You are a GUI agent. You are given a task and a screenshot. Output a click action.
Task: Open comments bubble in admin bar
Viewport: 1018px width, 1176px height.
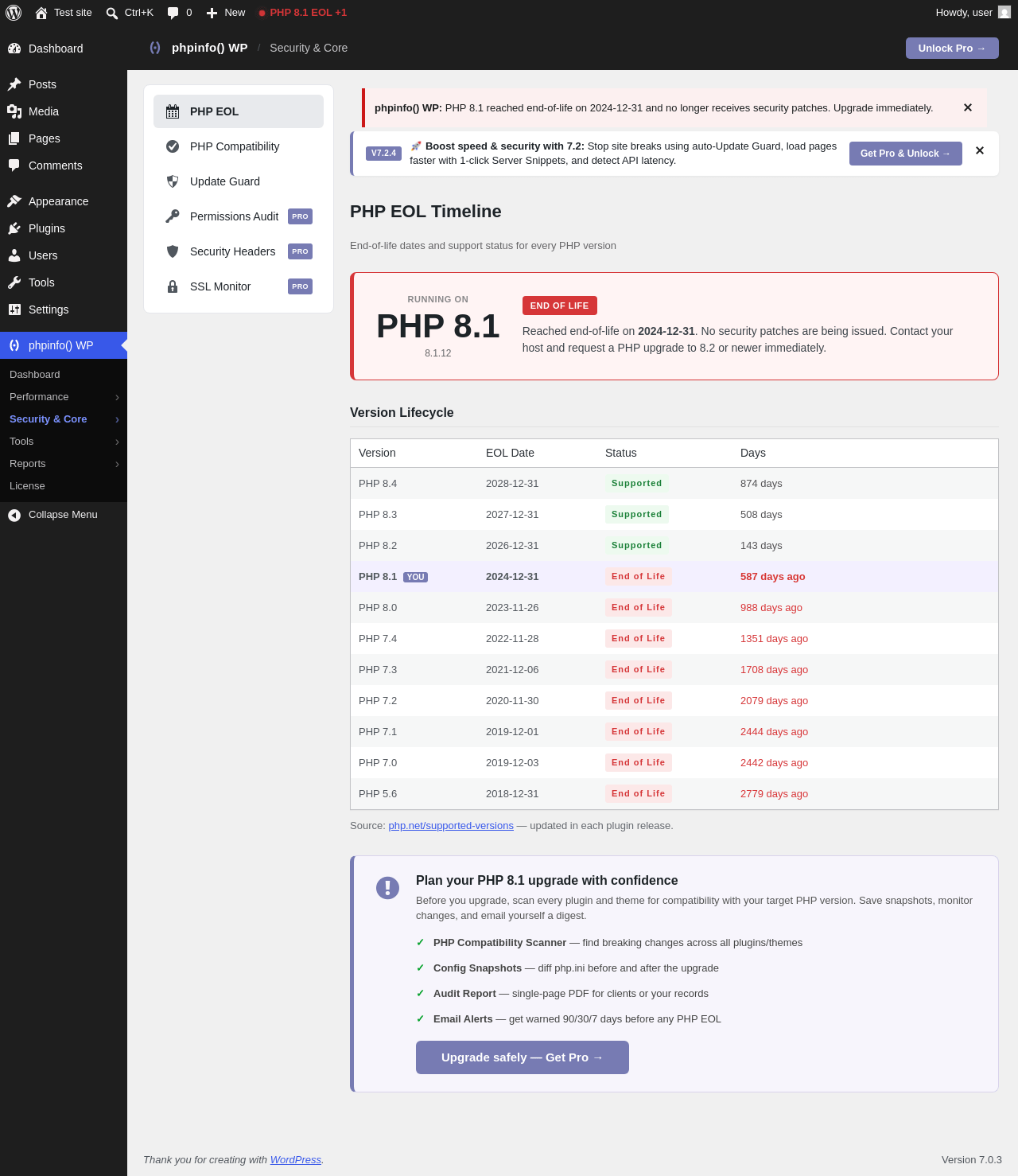(173, 13)
